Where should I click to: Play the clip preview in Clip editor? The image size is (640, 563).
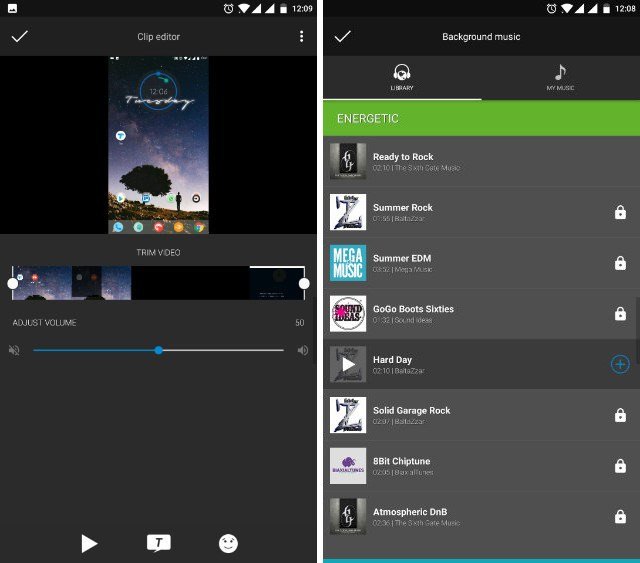[x=89, y=543]
